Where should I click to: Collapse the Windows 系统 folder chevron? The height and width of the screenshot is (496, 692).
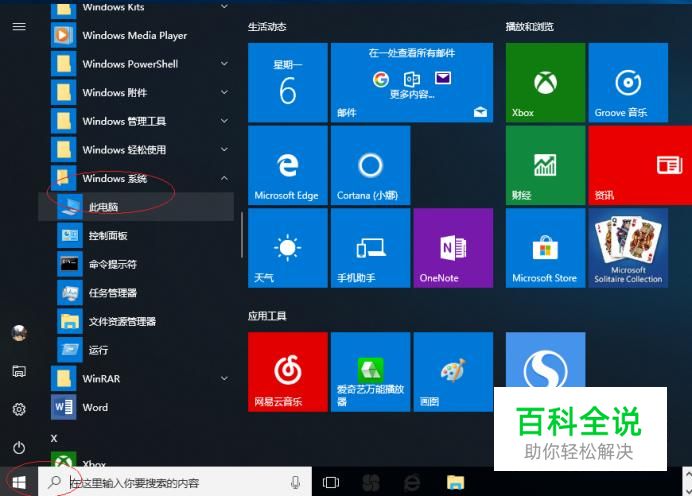(224, 178)
